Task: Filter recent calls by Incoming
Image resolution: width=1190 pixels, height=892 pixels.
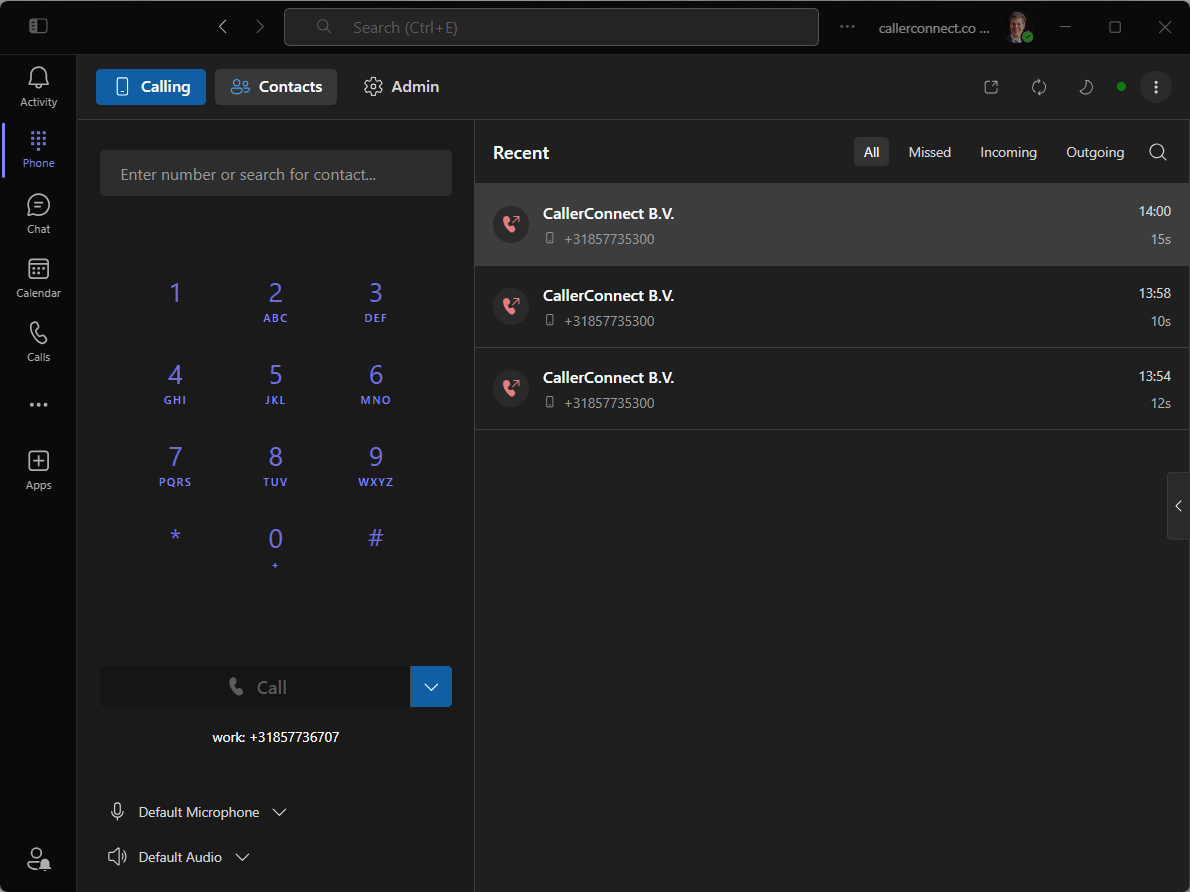Action: [x=1008, y=152]
